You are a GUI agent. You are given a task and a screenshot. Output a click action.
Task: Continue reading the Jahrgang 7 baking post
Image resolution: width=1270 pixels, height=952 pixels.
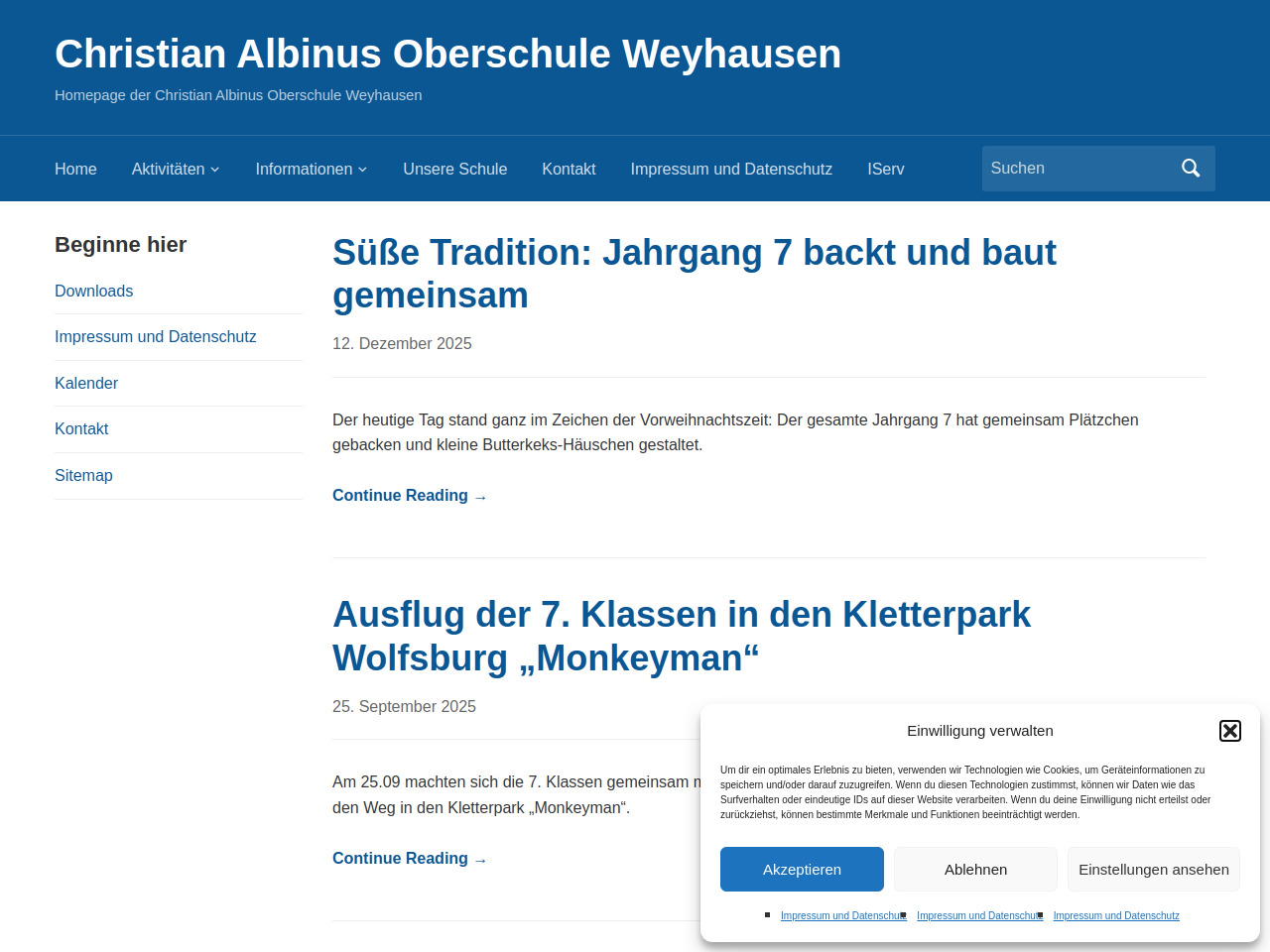(409, 496)
